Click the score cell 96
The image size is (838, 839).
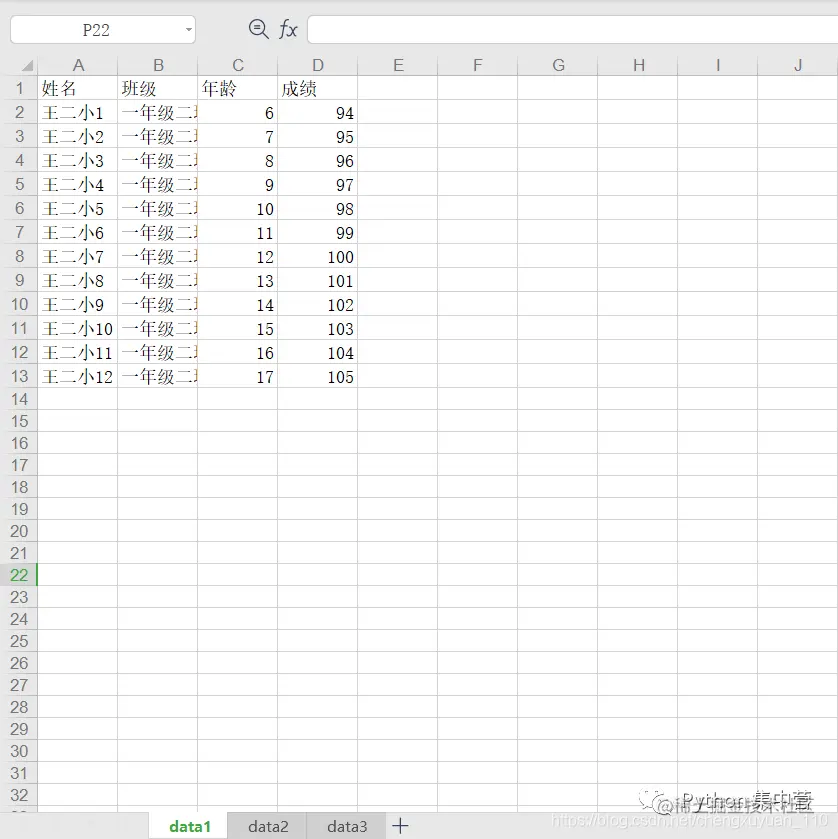click(318, 161)
